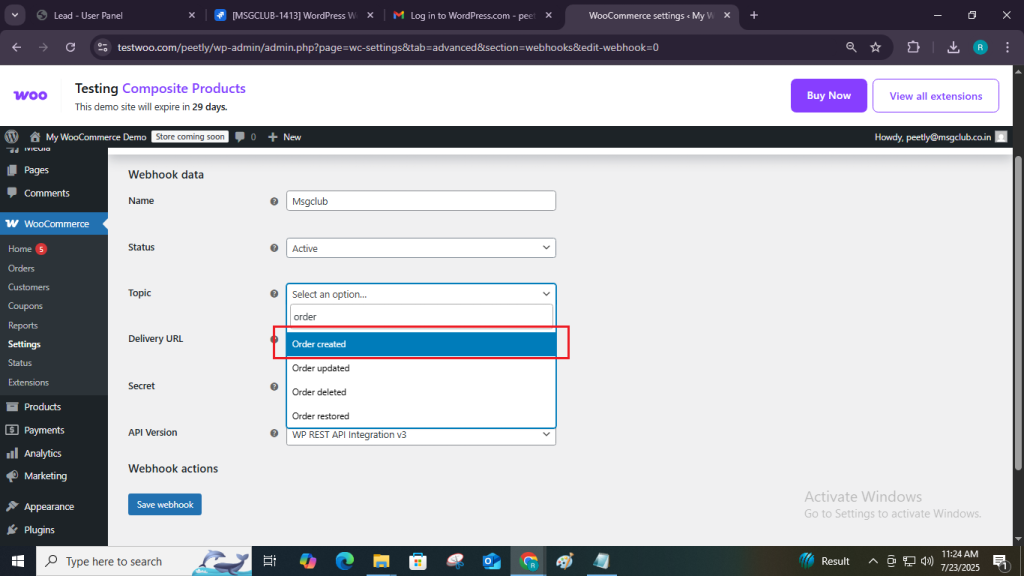Open My WooCommerce Demo site link
Image resolution: width=1024 pixels, height=576 pixels.
tap(88, 136)
